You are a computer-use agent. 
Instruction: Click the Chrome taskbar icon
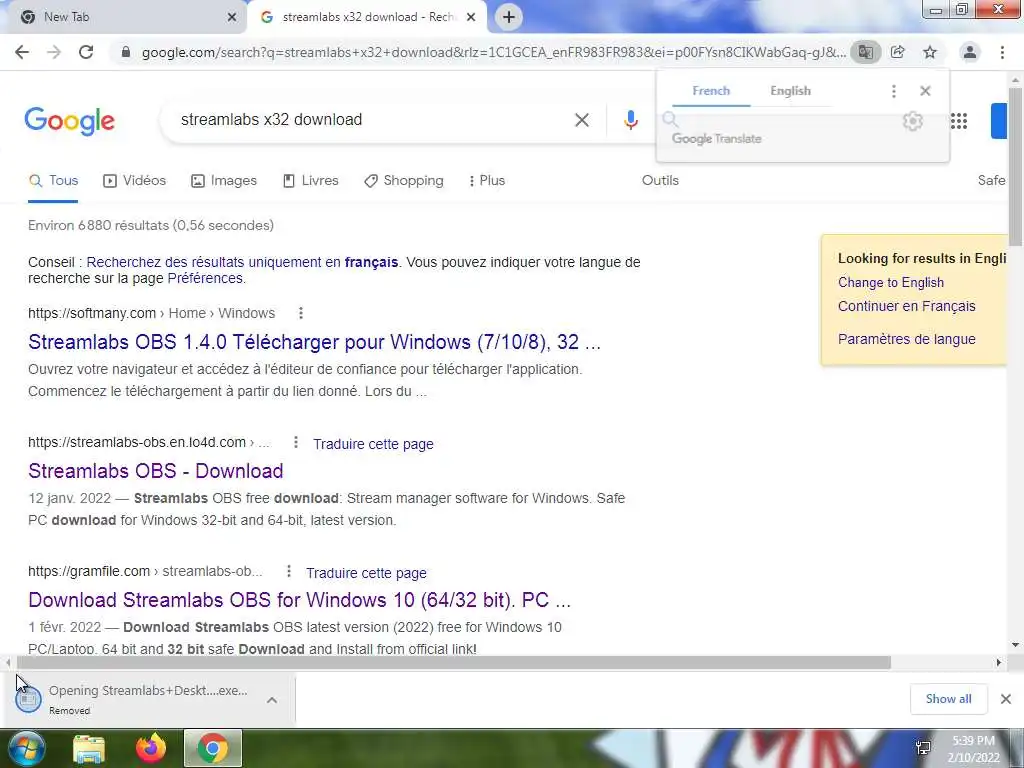213,748
